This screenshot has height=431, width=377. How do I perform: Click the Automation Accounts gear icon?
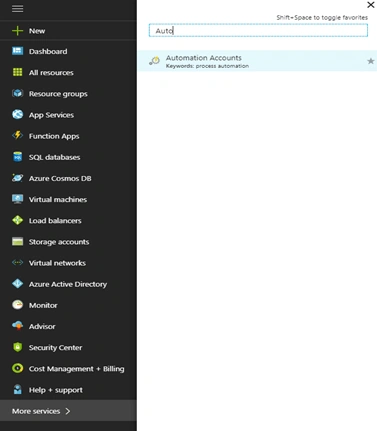click(x=154, y=61)
